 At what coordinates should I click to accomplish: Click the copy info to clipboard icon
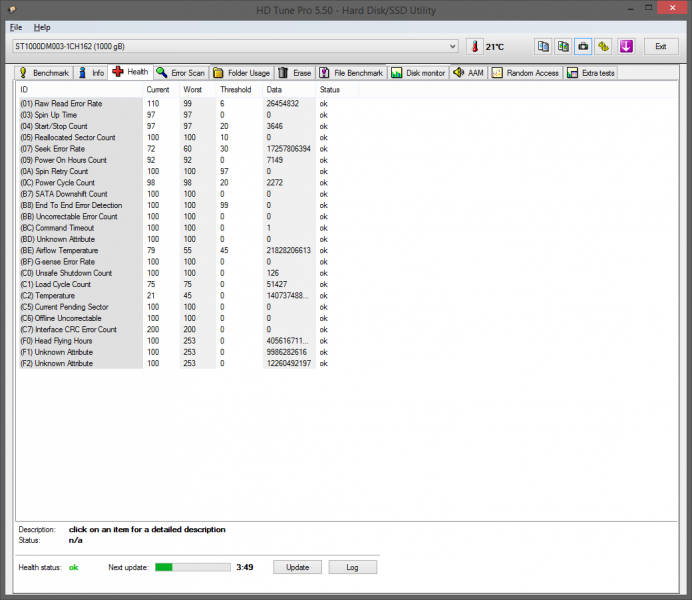pos(542,46)
